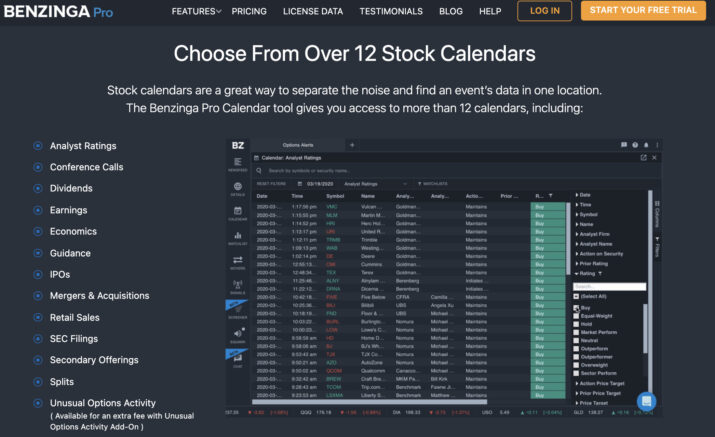Viewport: 715px width, 437px height.
Task: Open the help question mark icon
Action: tap(635, 145)
